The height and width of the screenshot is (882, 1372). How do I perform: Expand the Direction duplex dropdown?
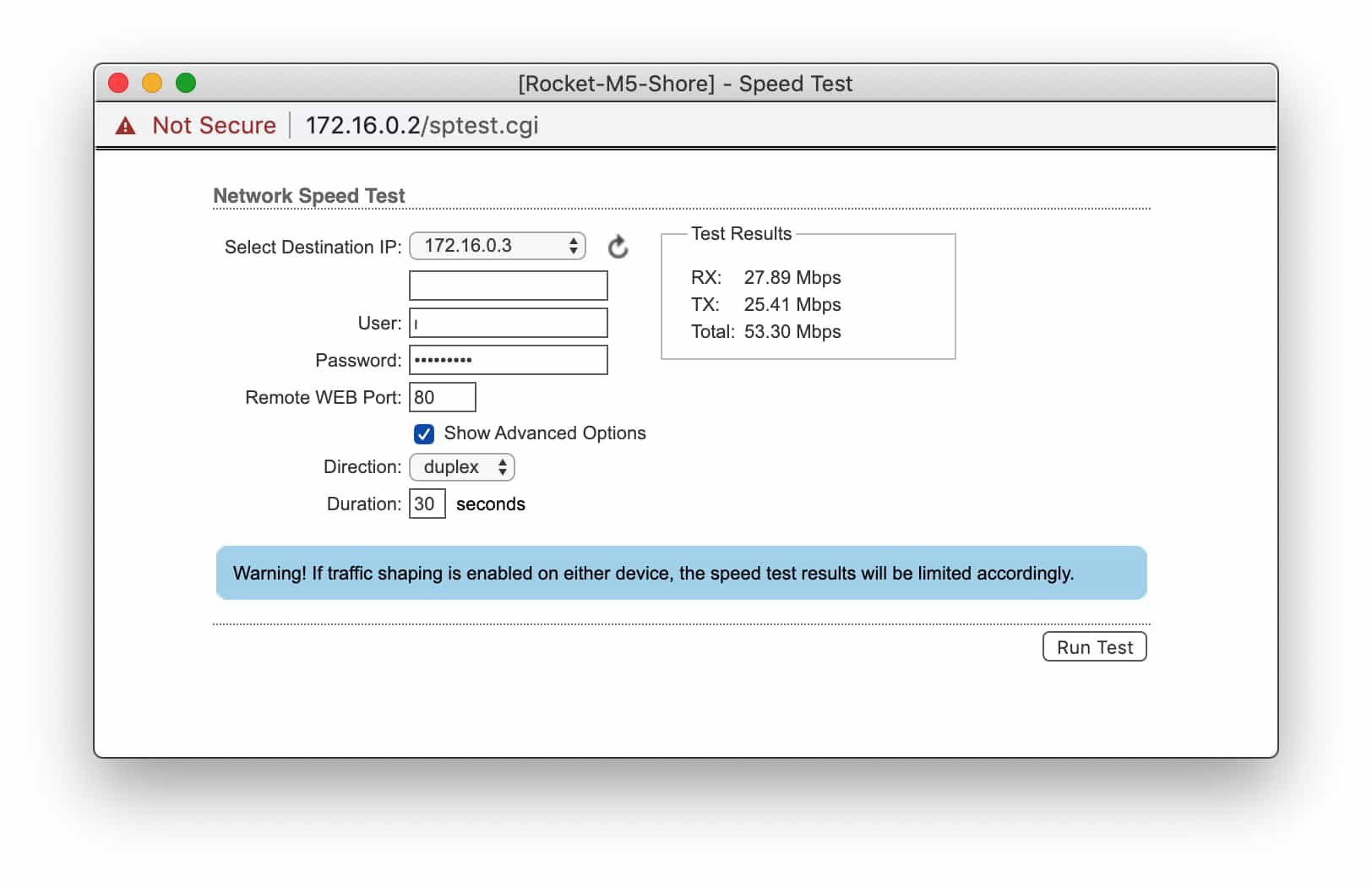point(461,467)
